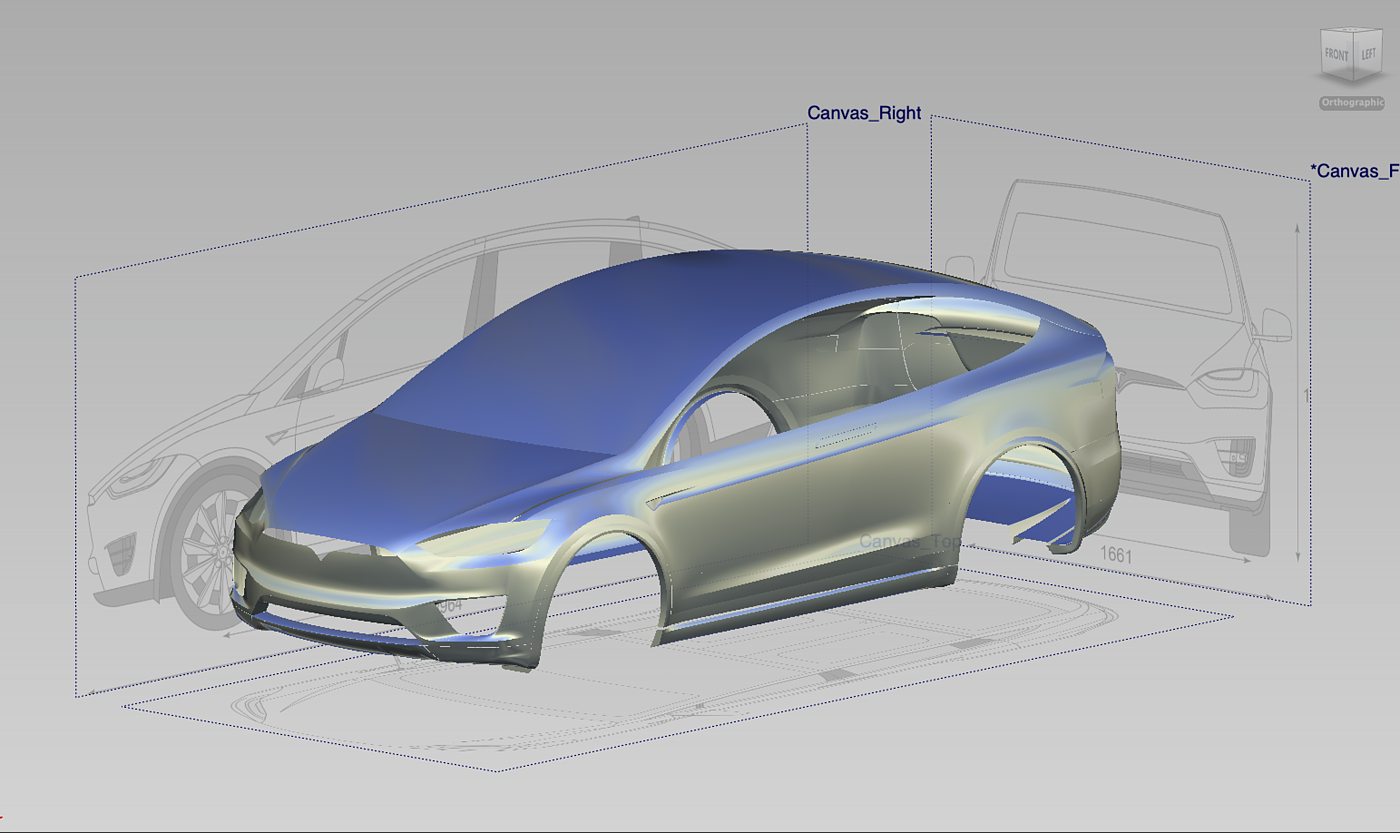This screenshot has height=833, width=1400.
Task: Select the *Canvas_F canvas label
Action: [1354, 171]
